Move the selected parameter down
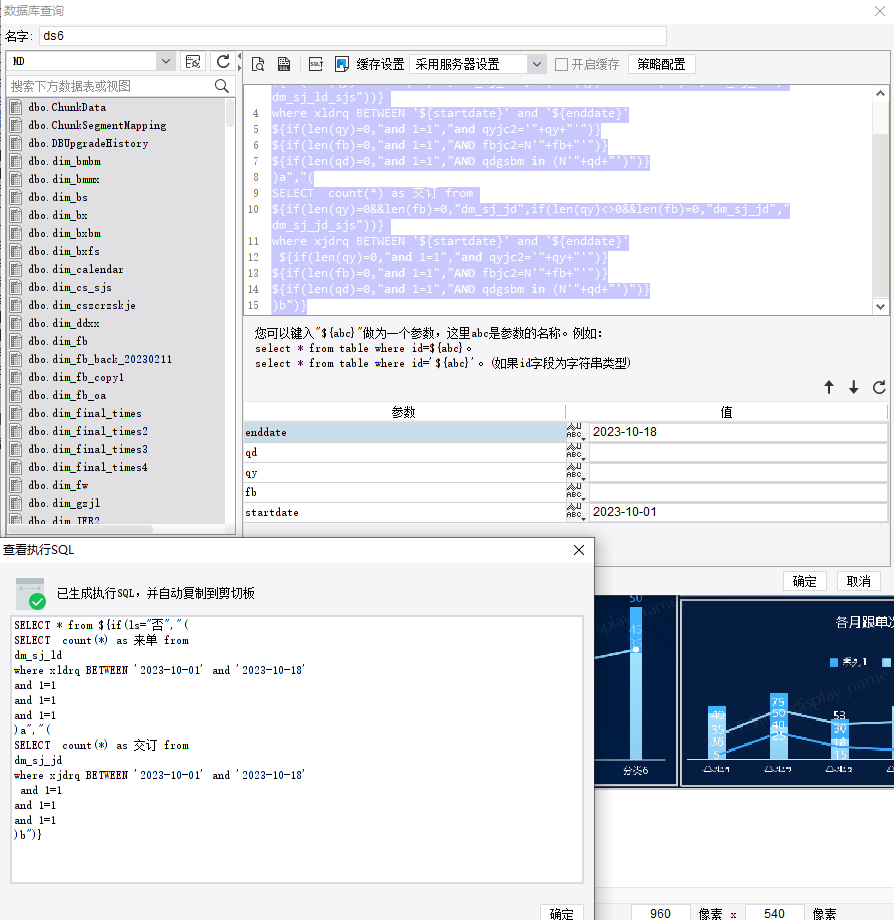This screenshot has height=920, width=894. pyautogui.click(x=854, y=387)
